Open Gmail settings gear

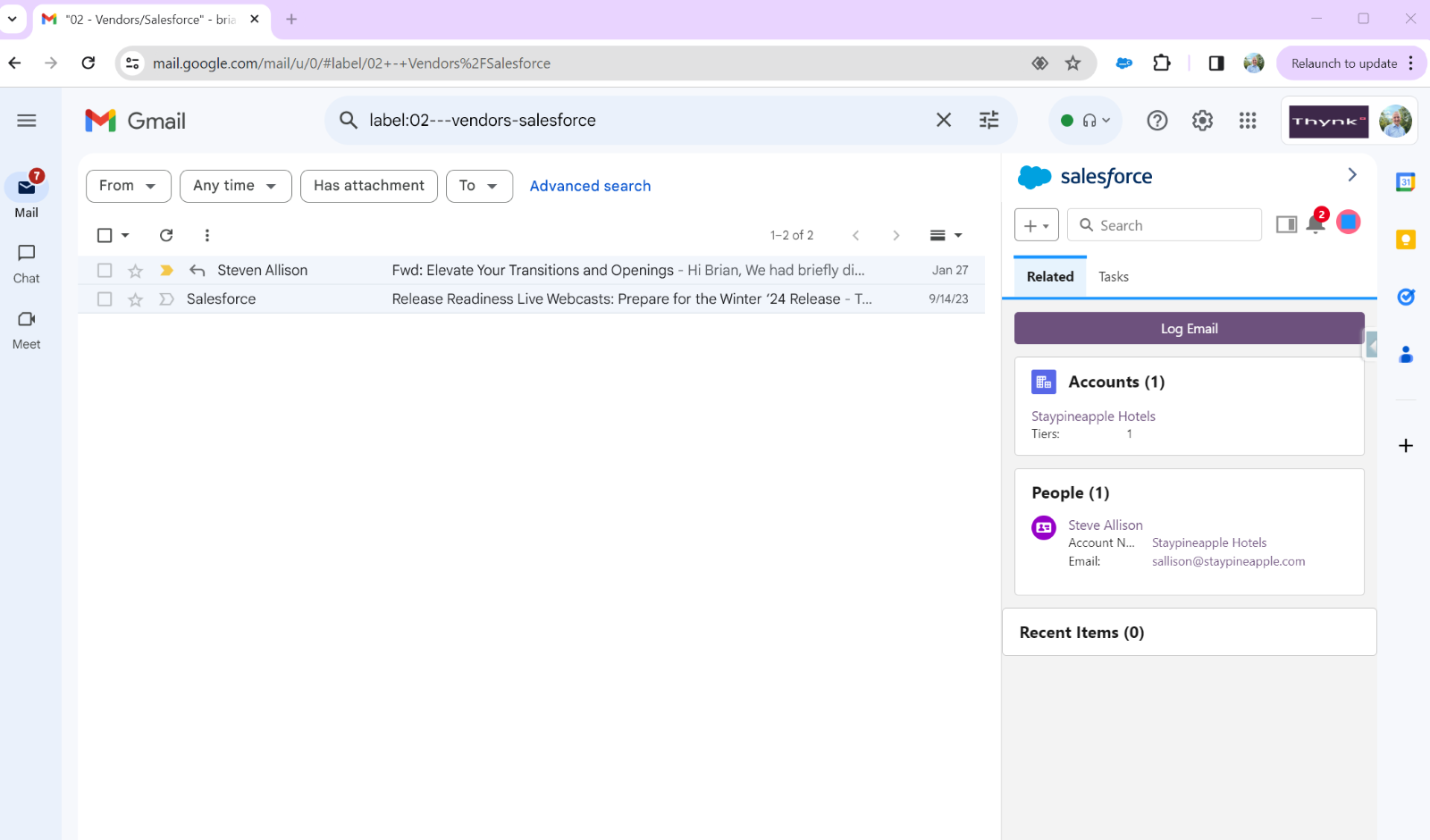(1203, 121)
